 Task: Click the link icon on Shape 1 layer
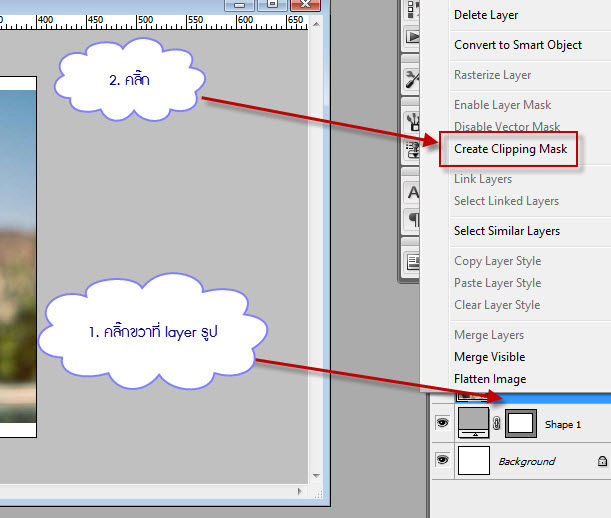[496, 423]
